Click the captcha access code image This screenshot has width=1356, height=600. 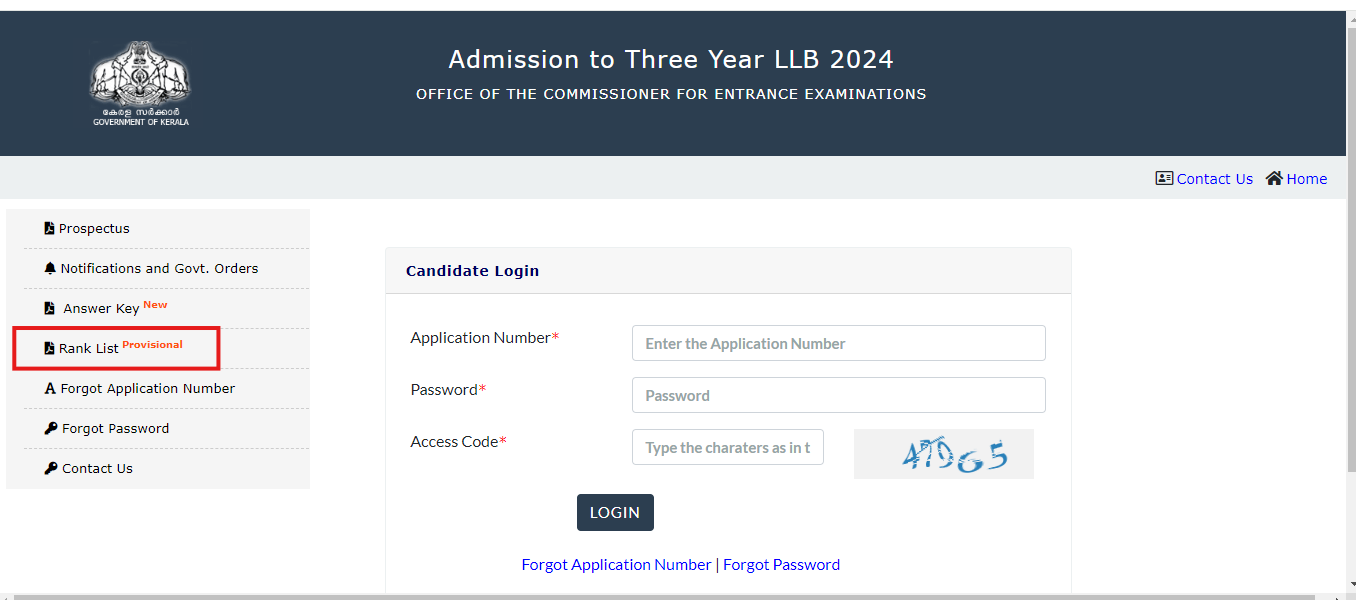pyautogui.click(x=943, y=454)
